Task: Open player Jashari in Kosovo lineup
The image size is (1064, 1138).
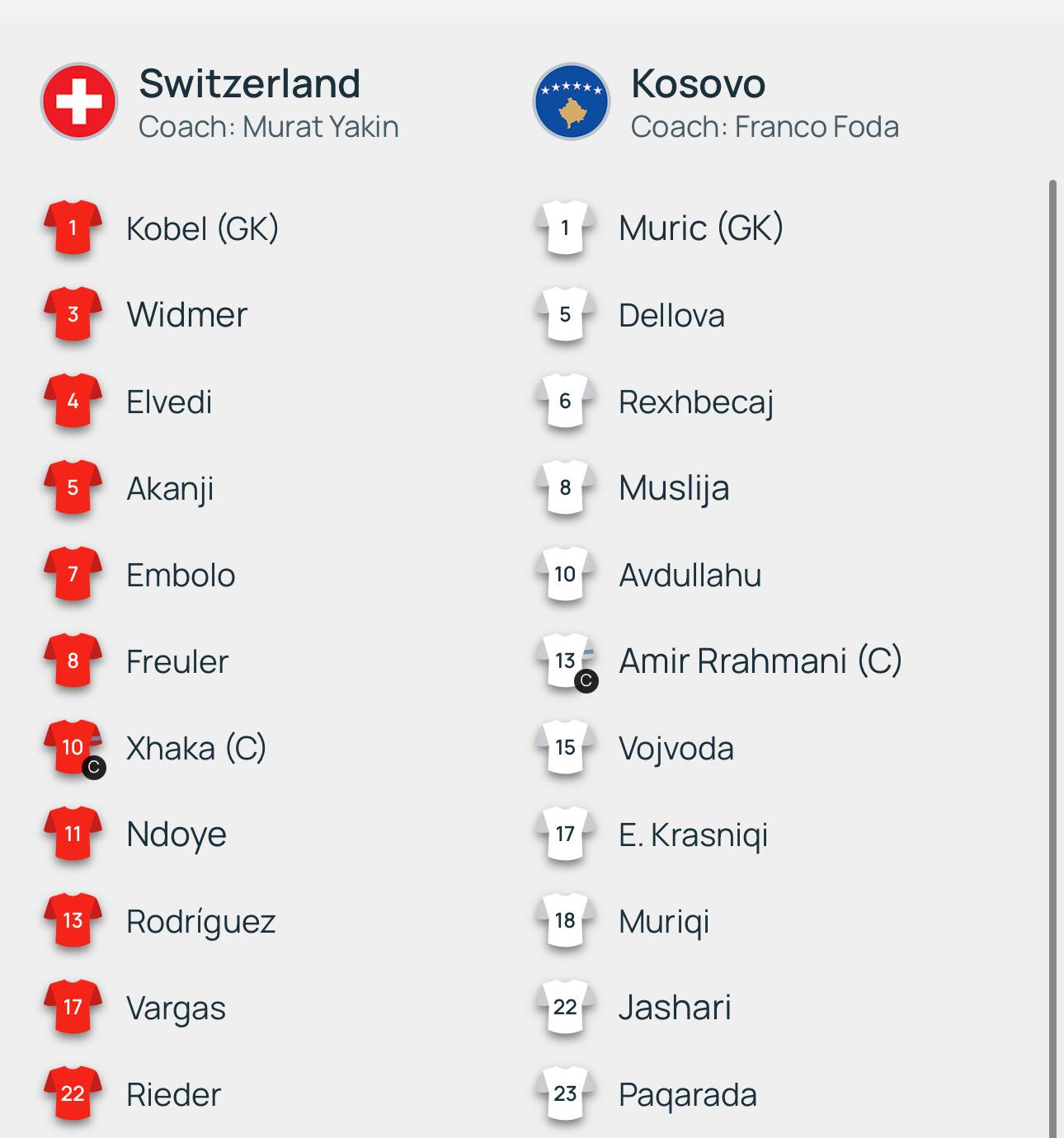Action: [x=675, y=1008]
